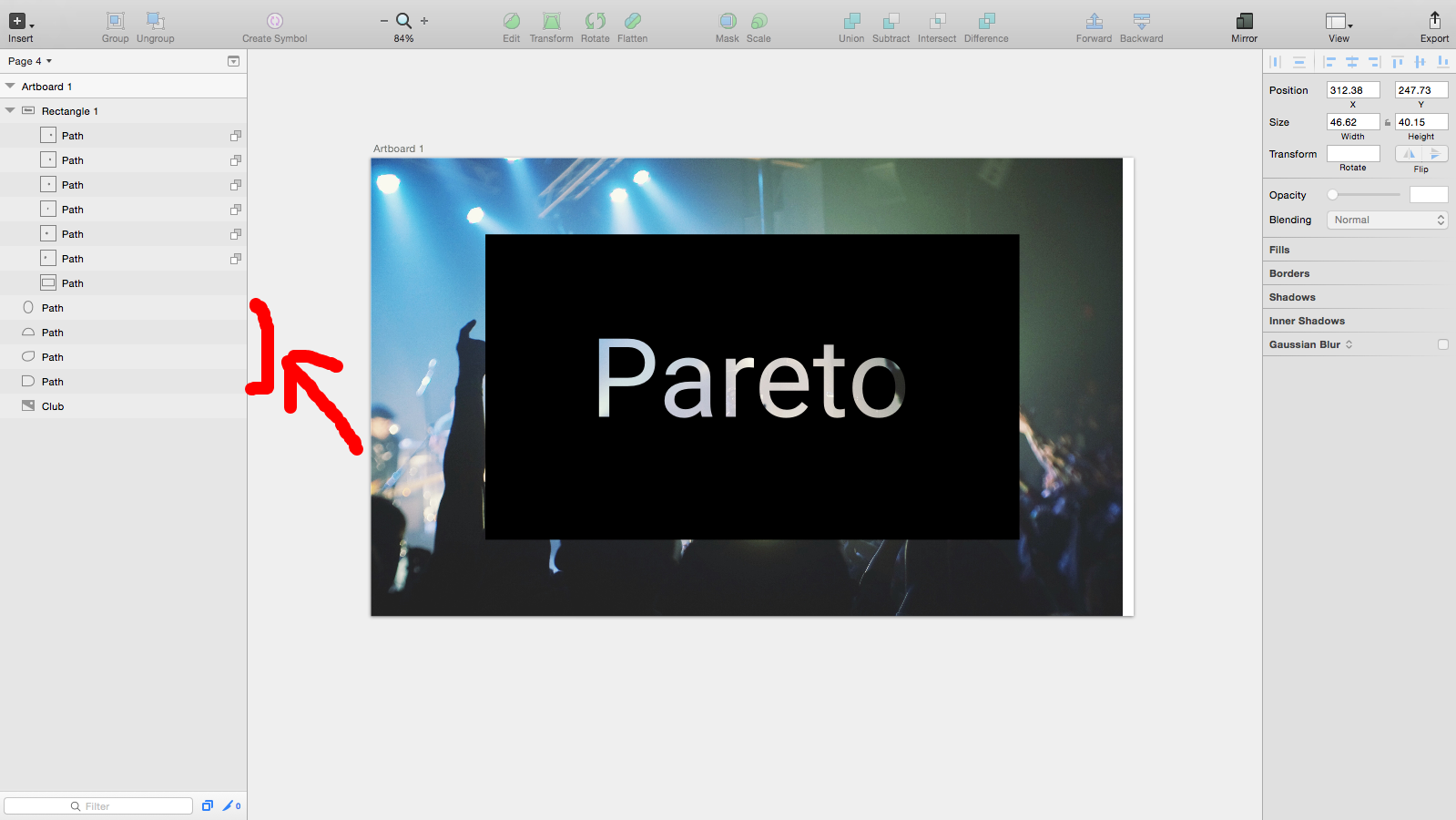Flip the layer horizontally
1456x820 pixels.
coord(1409,154)
